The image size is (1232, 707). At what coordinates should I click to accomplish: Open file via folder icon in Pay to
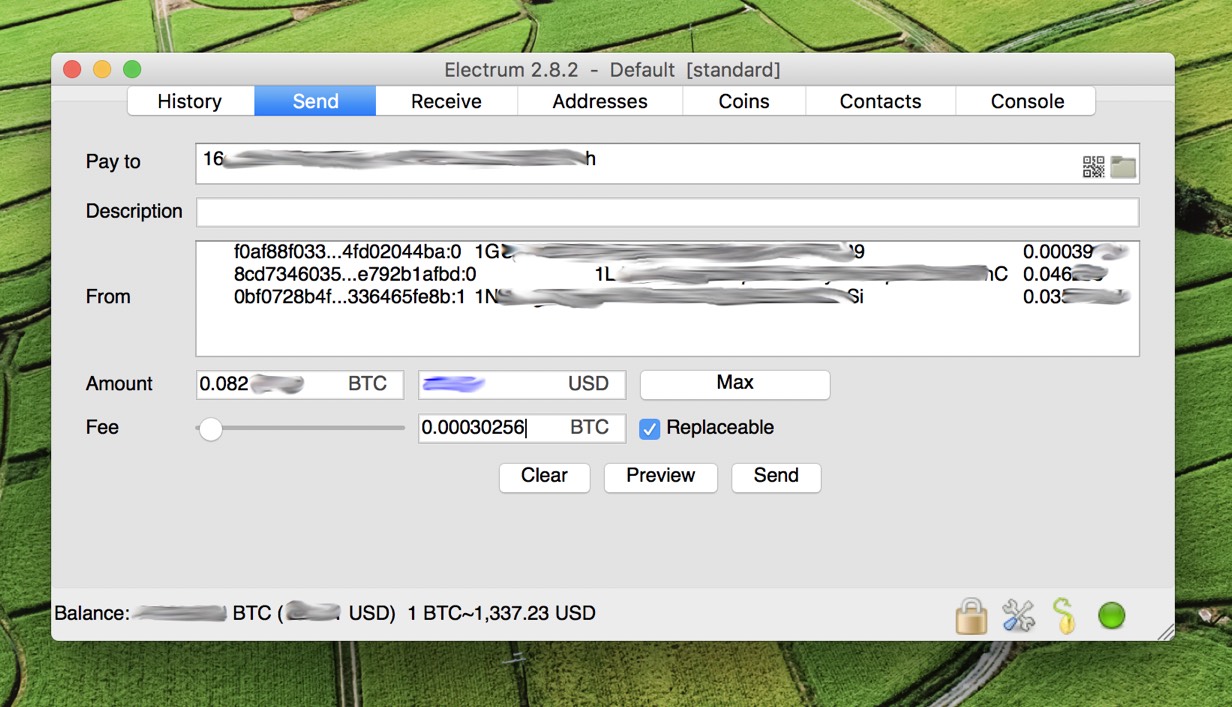tap(1123, 167)
